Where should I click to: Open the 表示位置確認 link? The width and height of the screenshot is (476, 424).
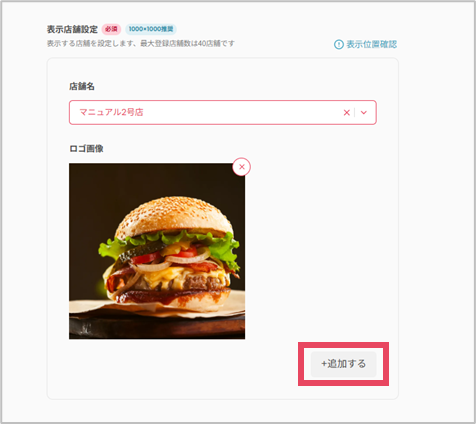(372, 44)
